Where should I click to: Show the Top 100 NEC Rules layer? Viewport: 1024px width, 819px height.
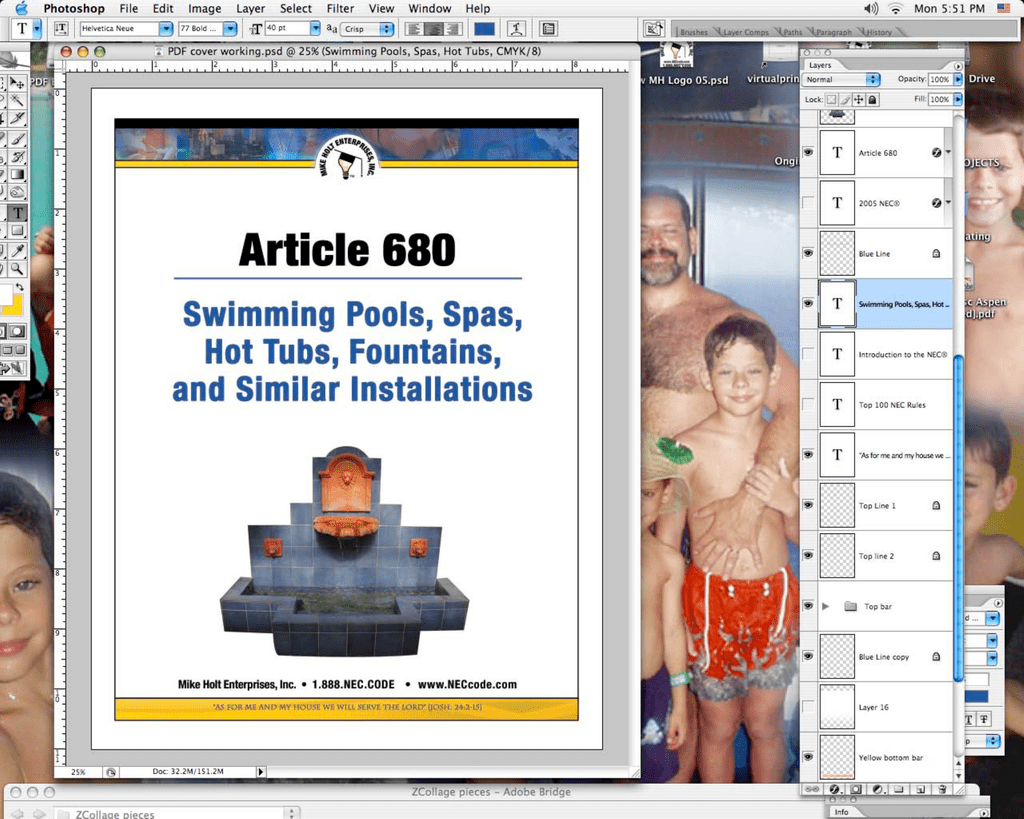pyautogui.click(x=808, y=404)
